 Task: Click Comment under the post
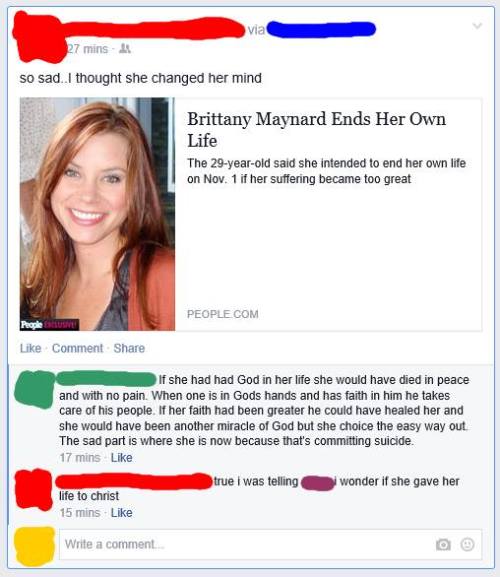click(78, 348)
